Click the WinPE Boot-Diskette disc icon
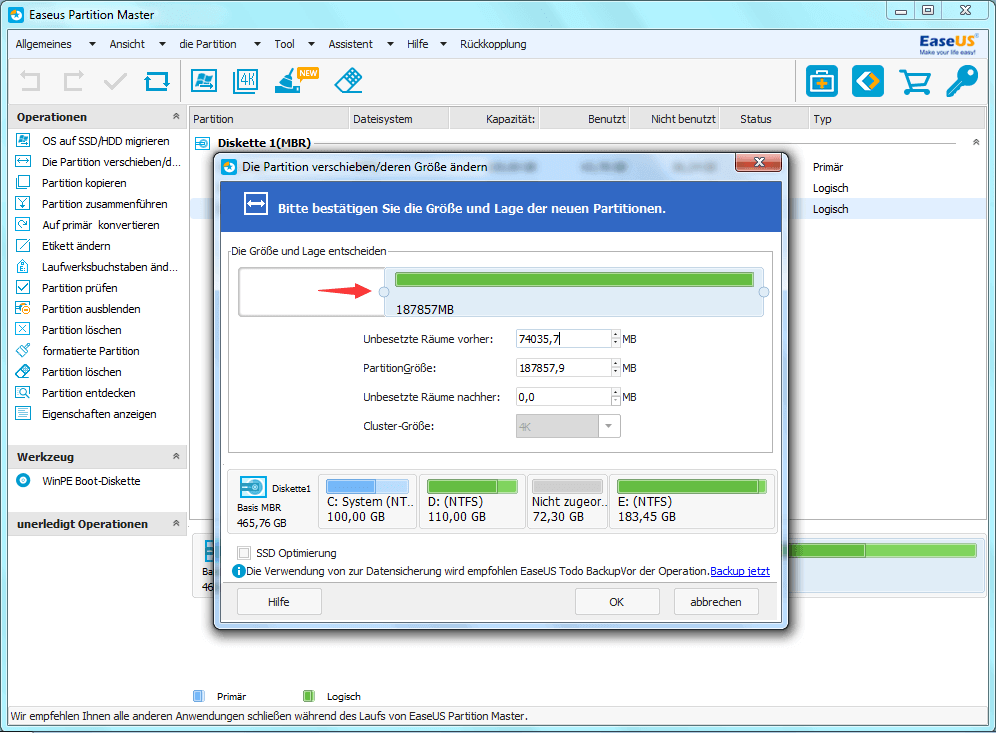 coord(23,480)
